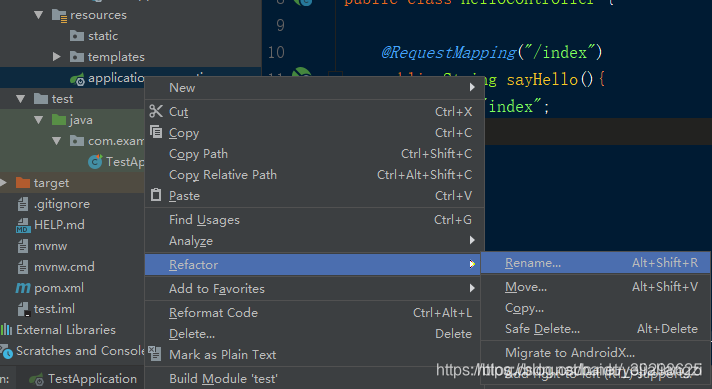Click the Scratches and Consoles icon
This screenshot has width=712, height=389.
click(x=6, y=351)
